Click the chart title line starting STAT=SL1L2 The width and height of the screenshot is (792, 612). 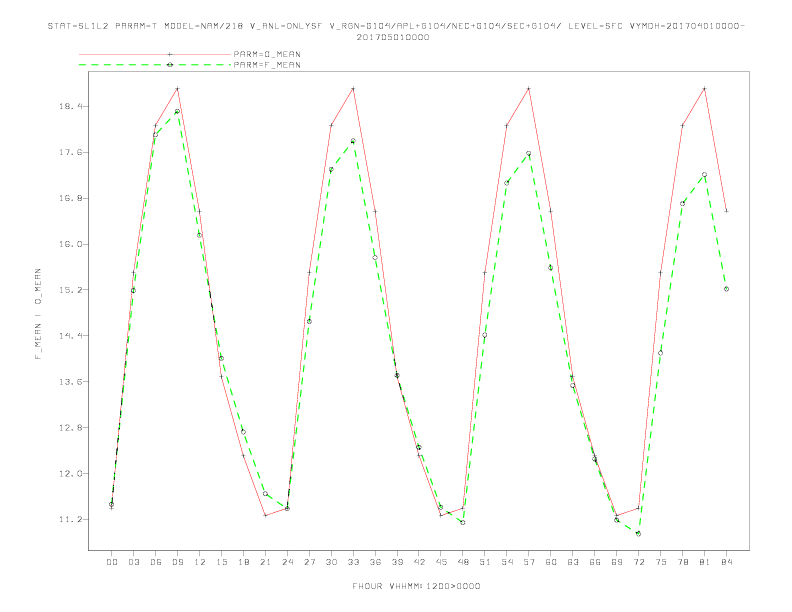(396, 26)
